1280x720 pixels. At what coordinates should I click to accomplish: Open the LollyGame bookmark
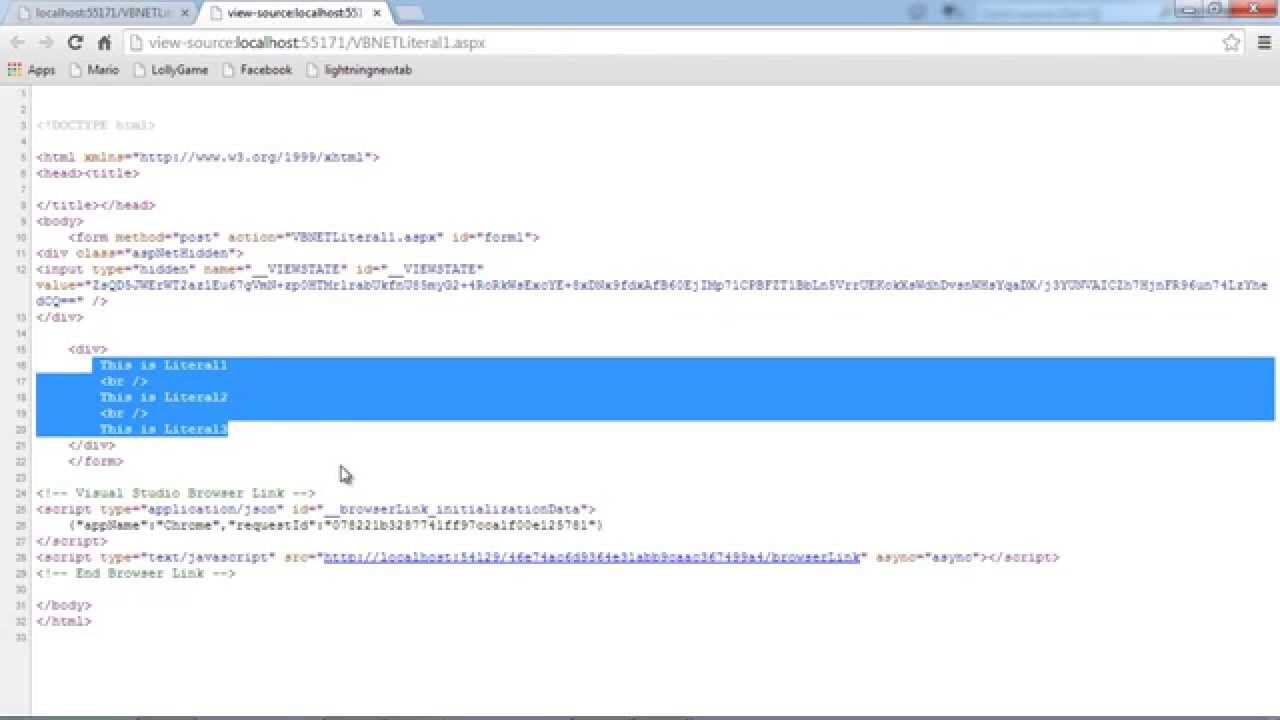(x=170, y=70)
